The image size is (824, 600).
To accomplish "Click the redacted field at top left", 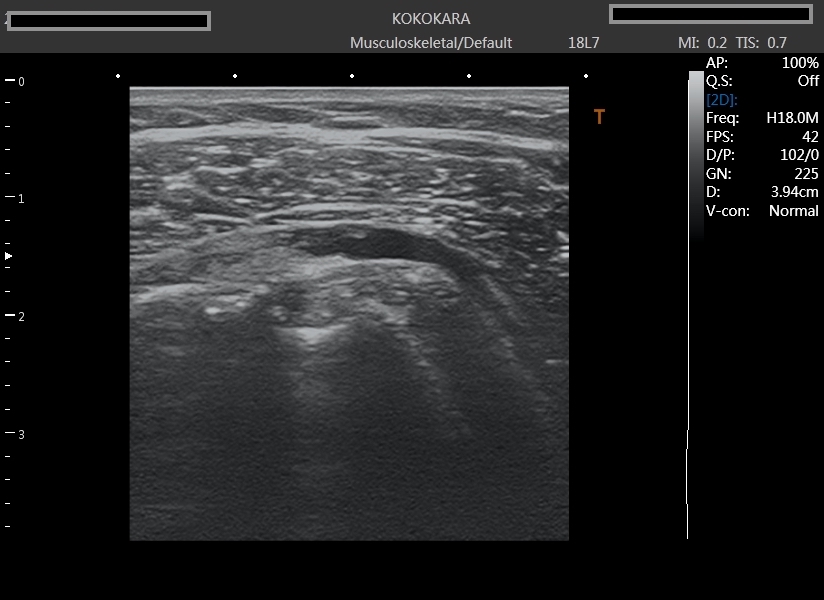I will click(109, 21).
